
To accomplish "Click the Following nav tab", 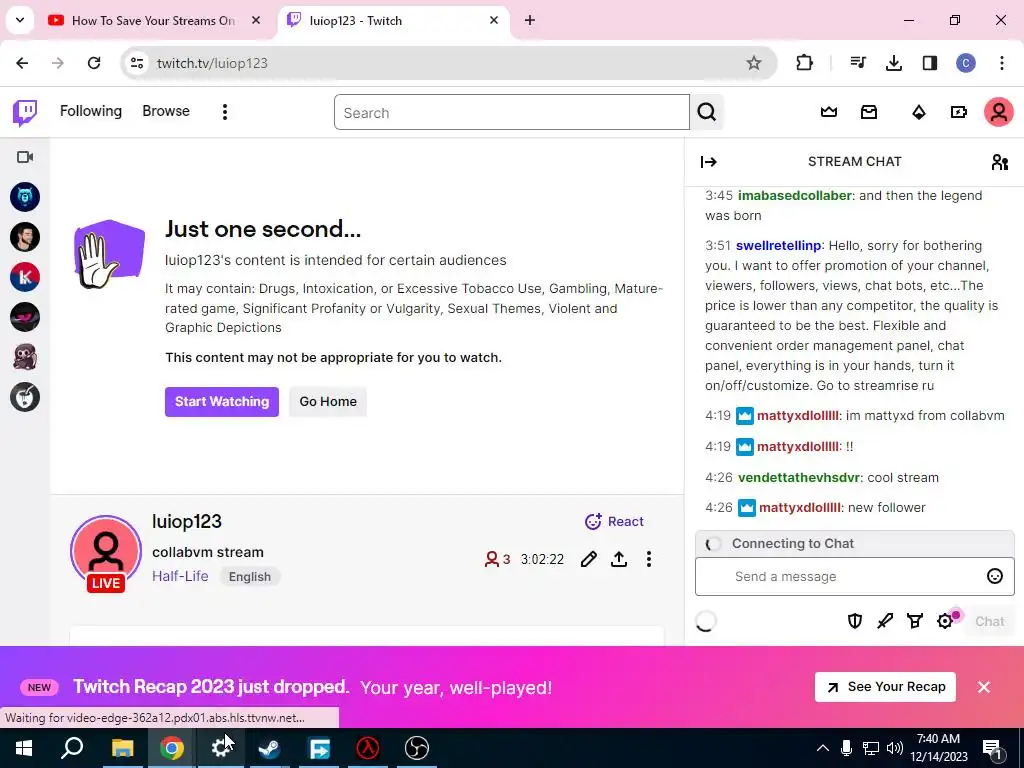I will pos(91,111).
